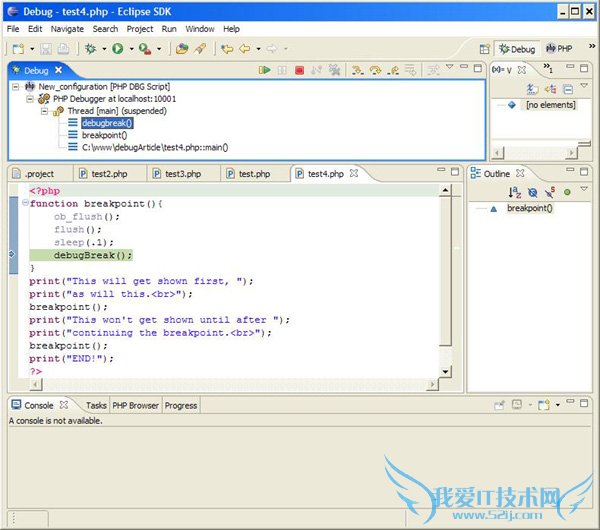Show hidden perspectives chevron
This screenshot has width=600, height=530.
(x=592, y=46)
